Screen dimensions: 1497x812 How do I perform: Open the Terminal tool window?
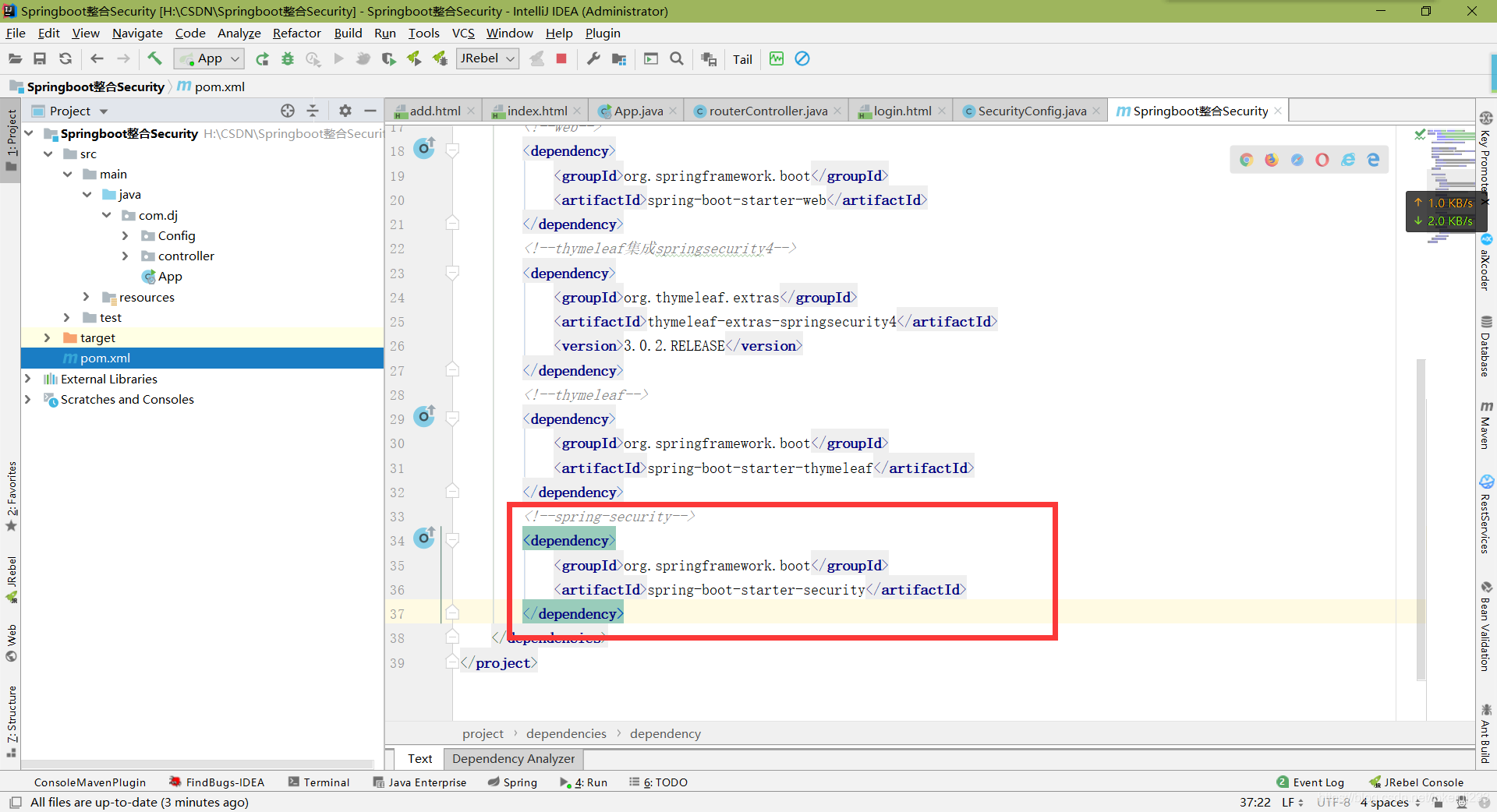pos(319,782)
